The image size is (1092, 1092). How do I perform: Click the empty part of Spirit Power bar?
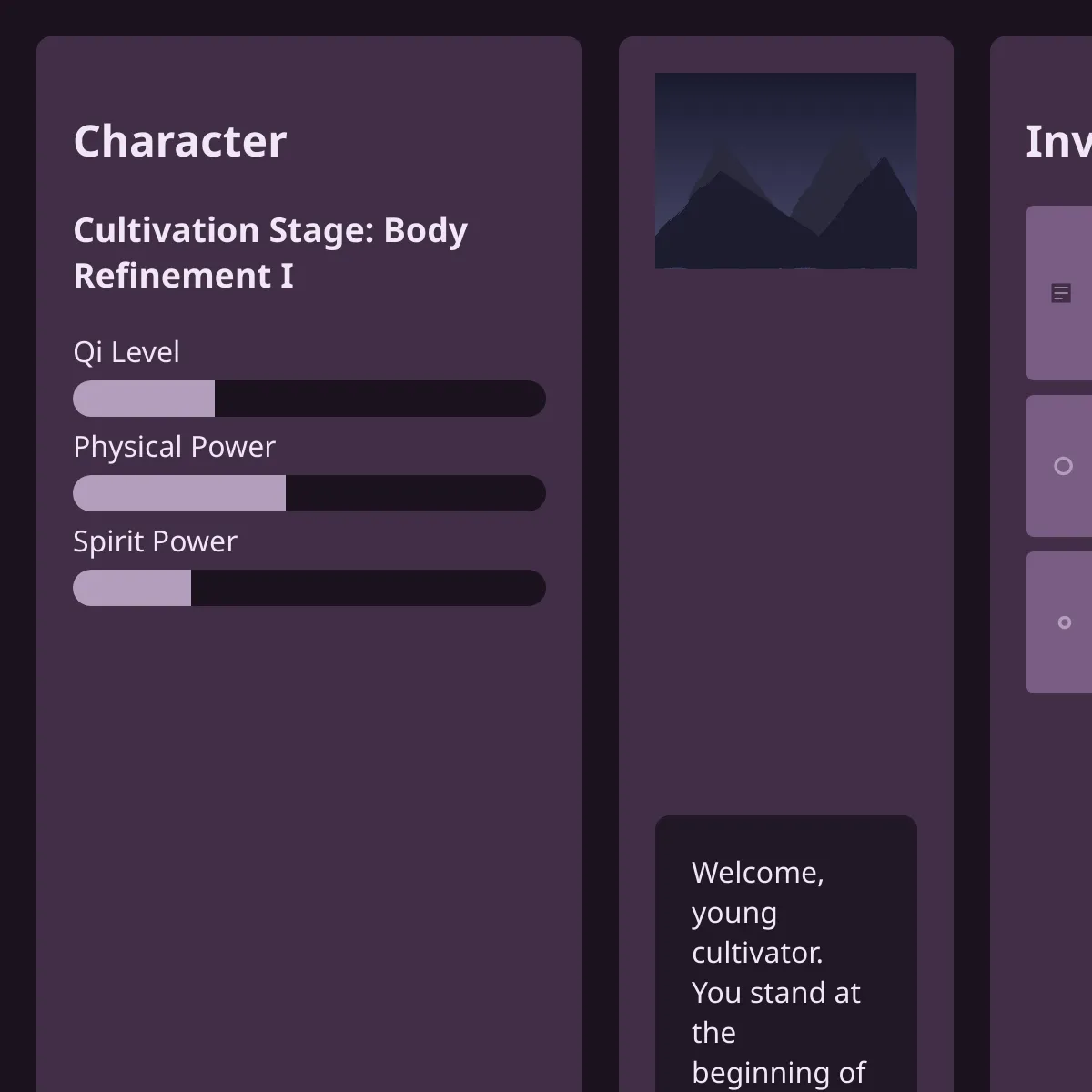368,588
